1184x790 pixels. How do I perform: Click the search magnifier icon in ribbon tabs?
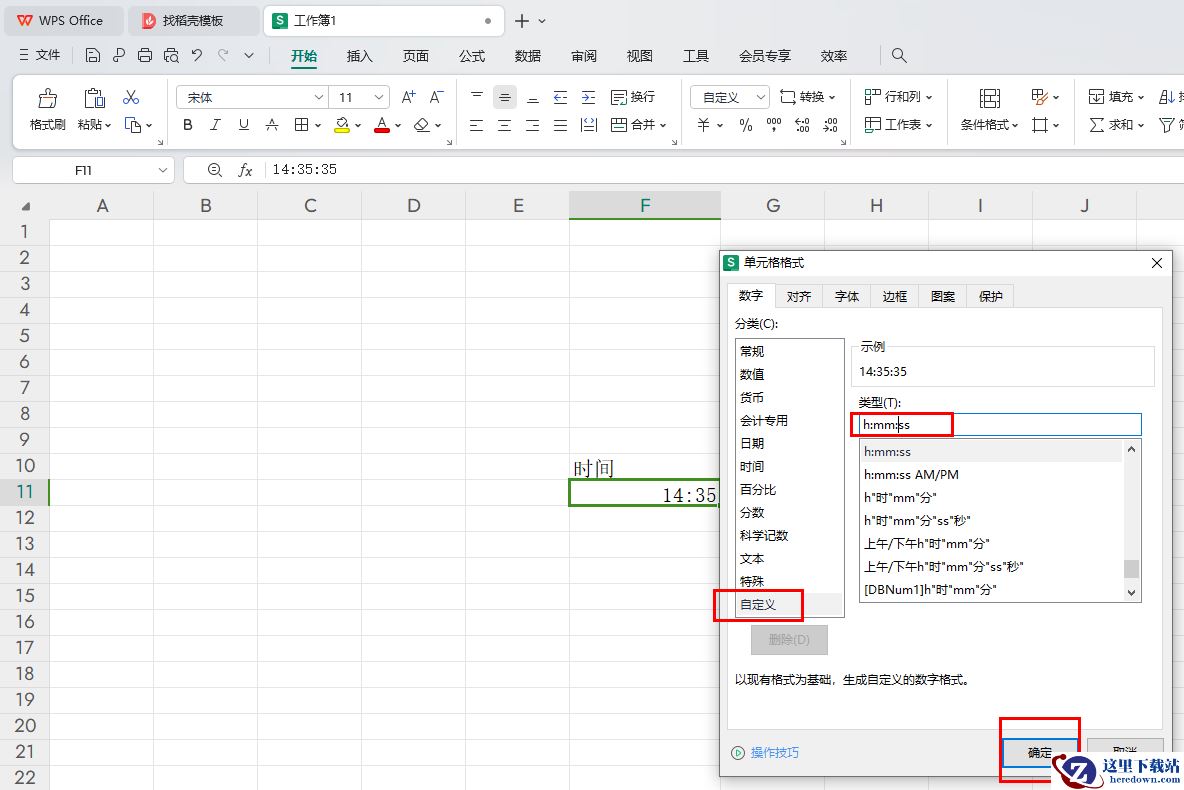pos(899,55)
